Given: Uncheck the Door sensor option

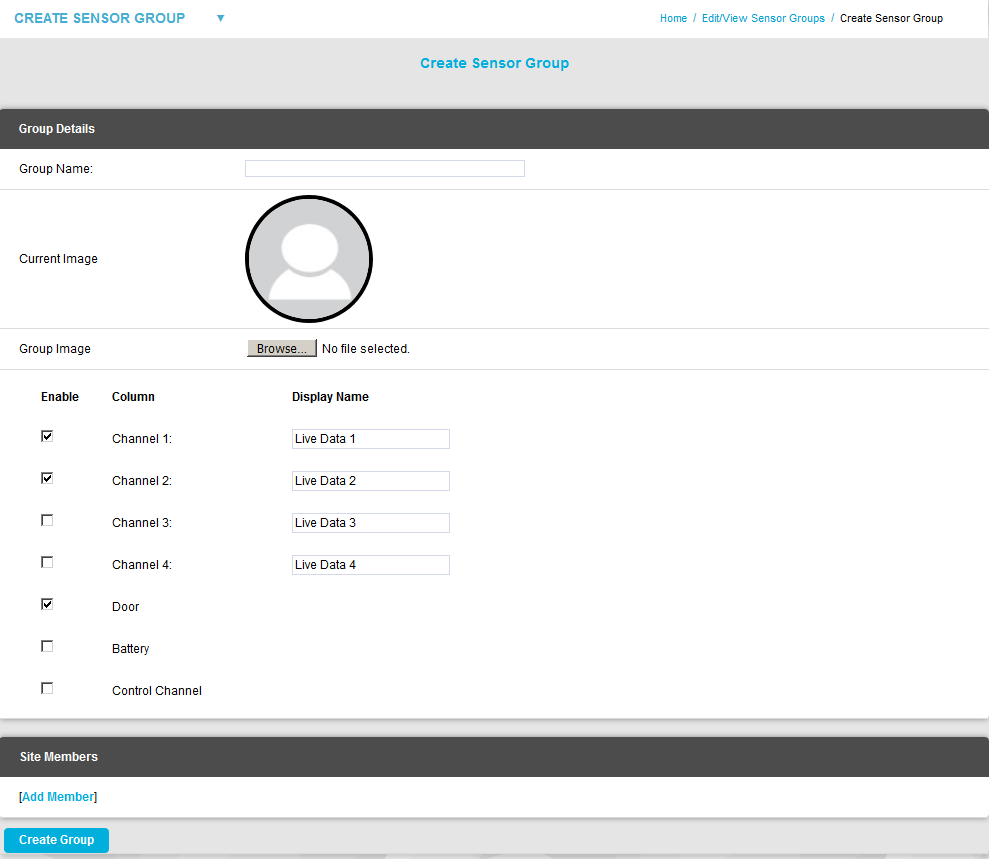Looking at the screenshot, I should pyautogui.click(x=46, y=604).
